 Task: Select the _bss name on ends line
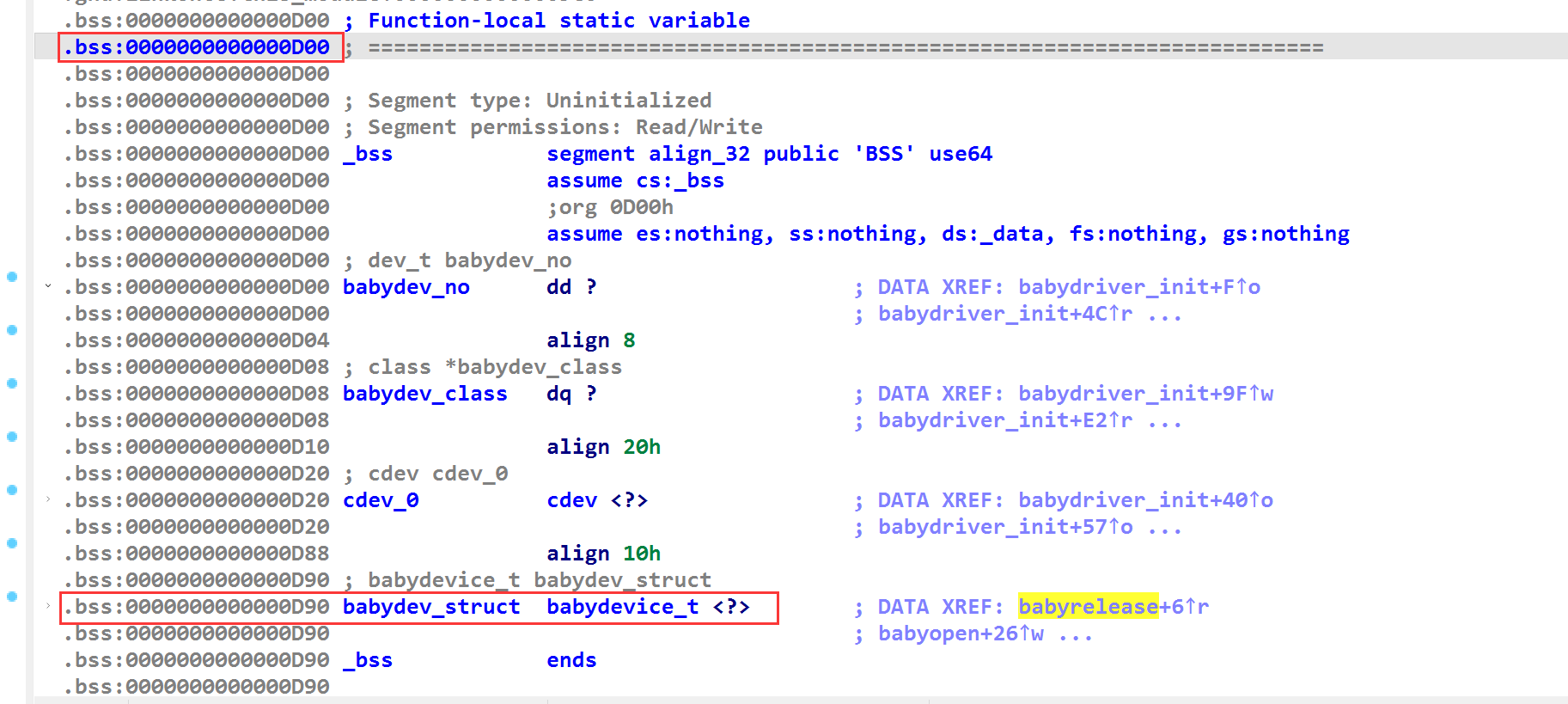pos(368,660)
